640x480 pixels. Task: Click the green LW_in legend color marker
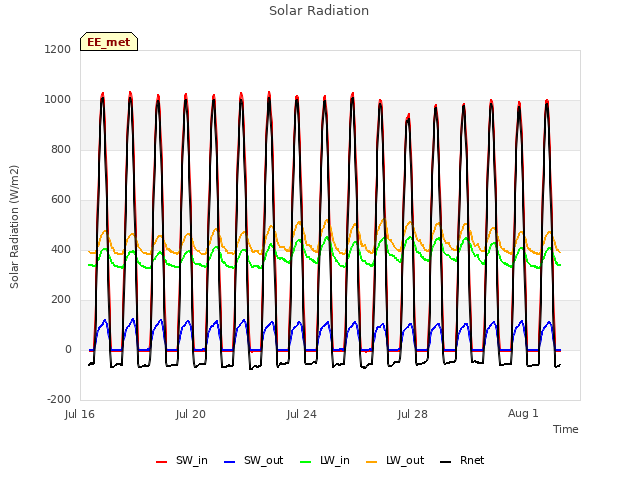pyautogui.click(x=306, y=462)
